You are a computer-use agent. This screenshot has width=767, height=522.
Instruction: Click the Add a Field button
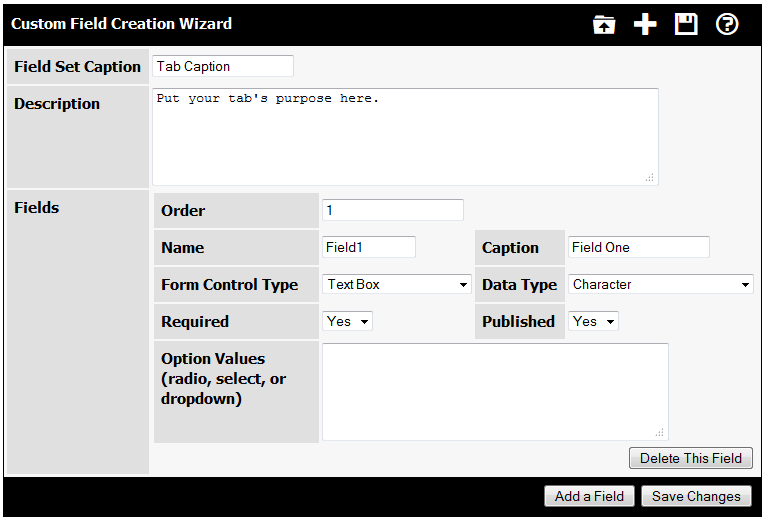pos(589,496)
